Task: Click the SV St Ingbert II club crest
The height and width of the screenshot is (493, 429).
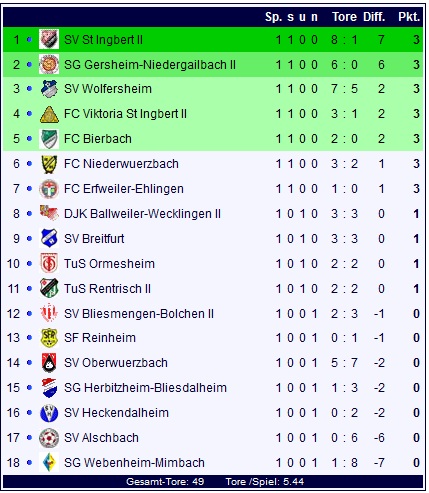Action: 49,39
